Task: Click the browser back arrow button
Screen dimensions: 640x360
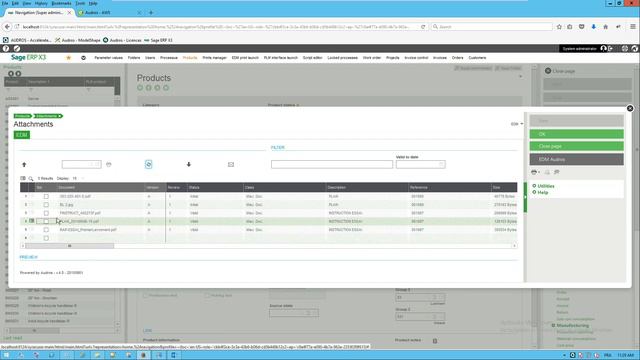Action: pos(7,27)
